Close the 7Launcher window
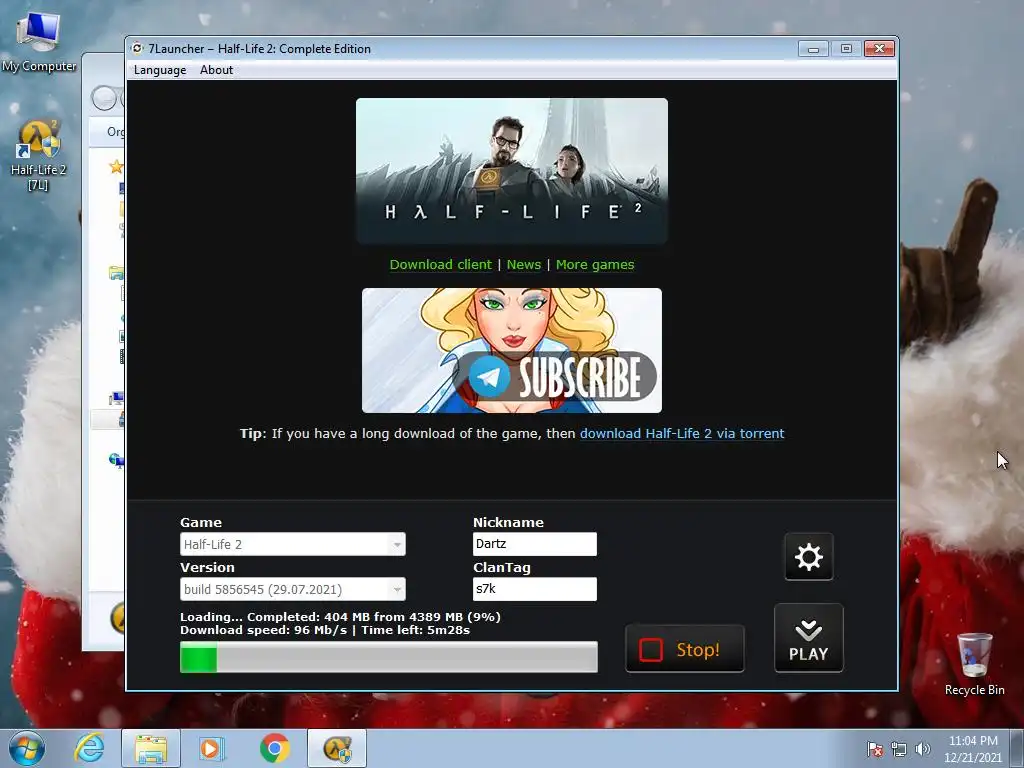This screenshot has width=1024, height=768. pos(880,49)
